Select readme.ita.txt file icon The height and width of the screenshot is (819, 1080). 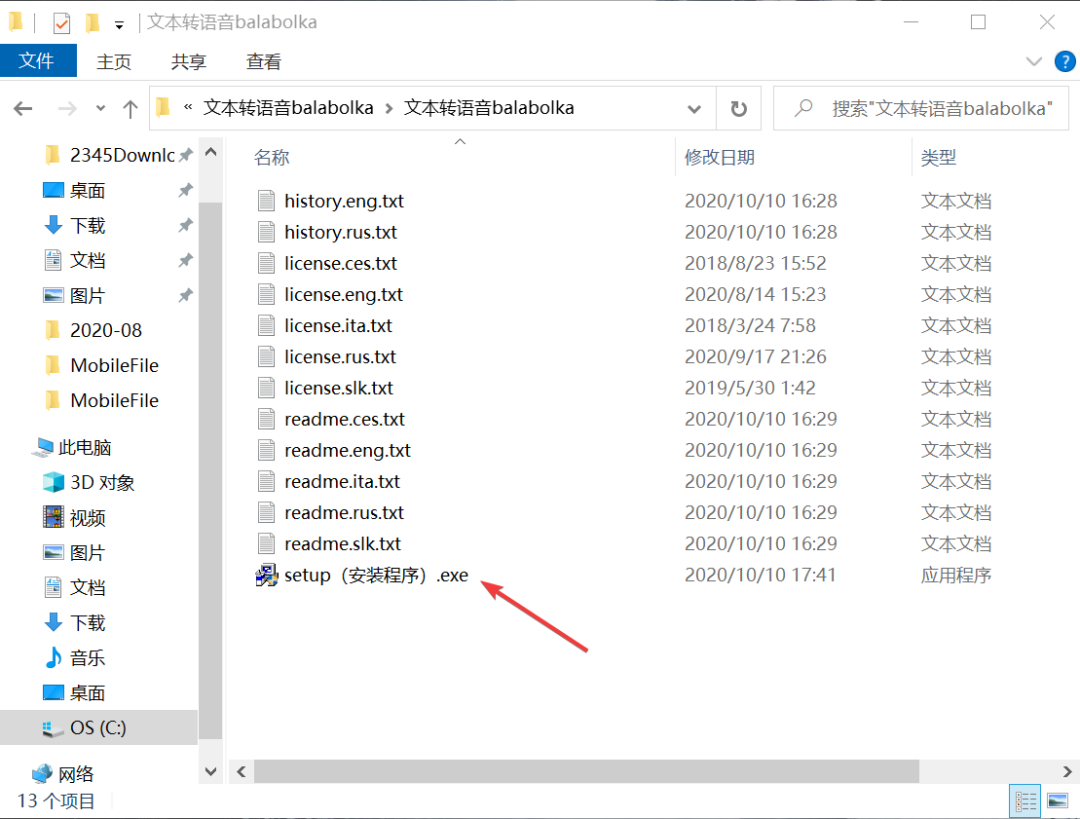267,481
